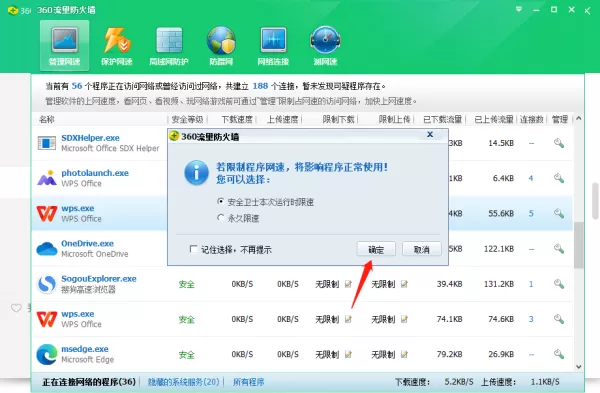Image resolution: width=600 pixels, height=393 pixels.
Task: Click the photolaunch.exe program icon
Action: point(47,178)
